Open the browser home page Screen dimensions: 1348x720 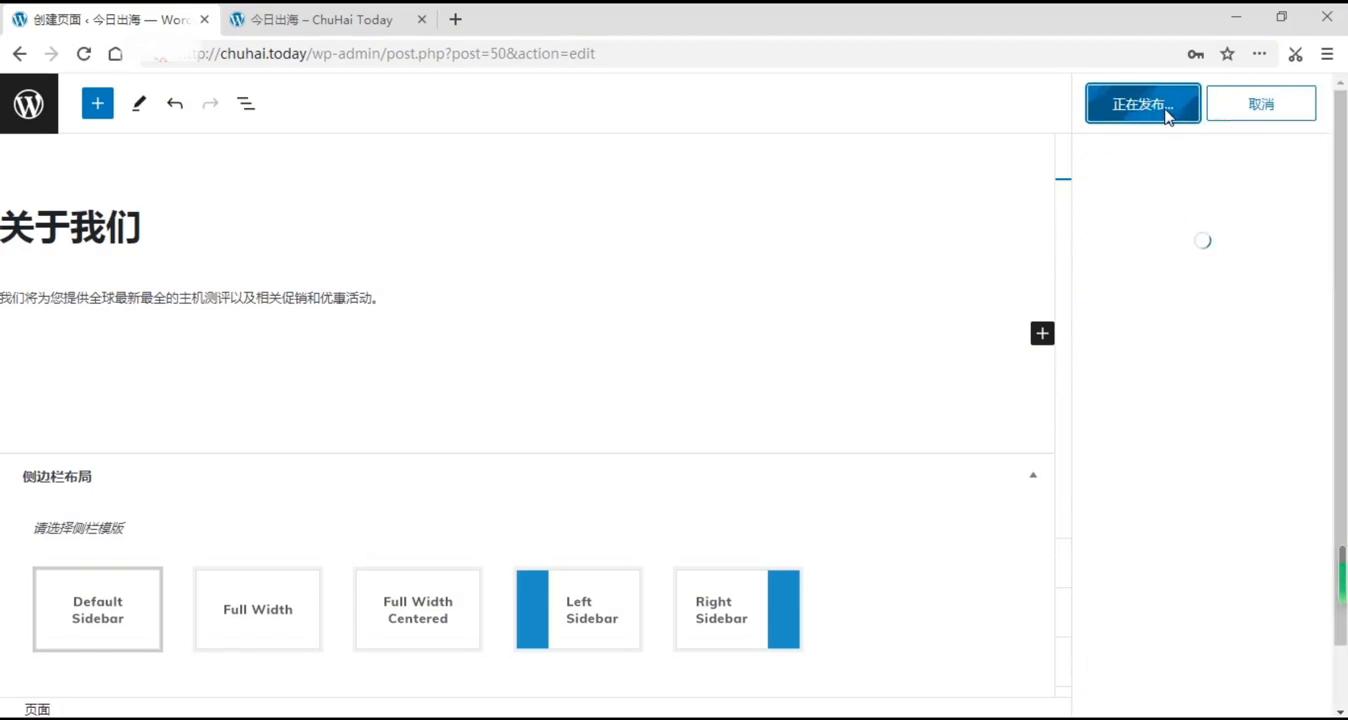pyautogui.click(x=116, y=54)
